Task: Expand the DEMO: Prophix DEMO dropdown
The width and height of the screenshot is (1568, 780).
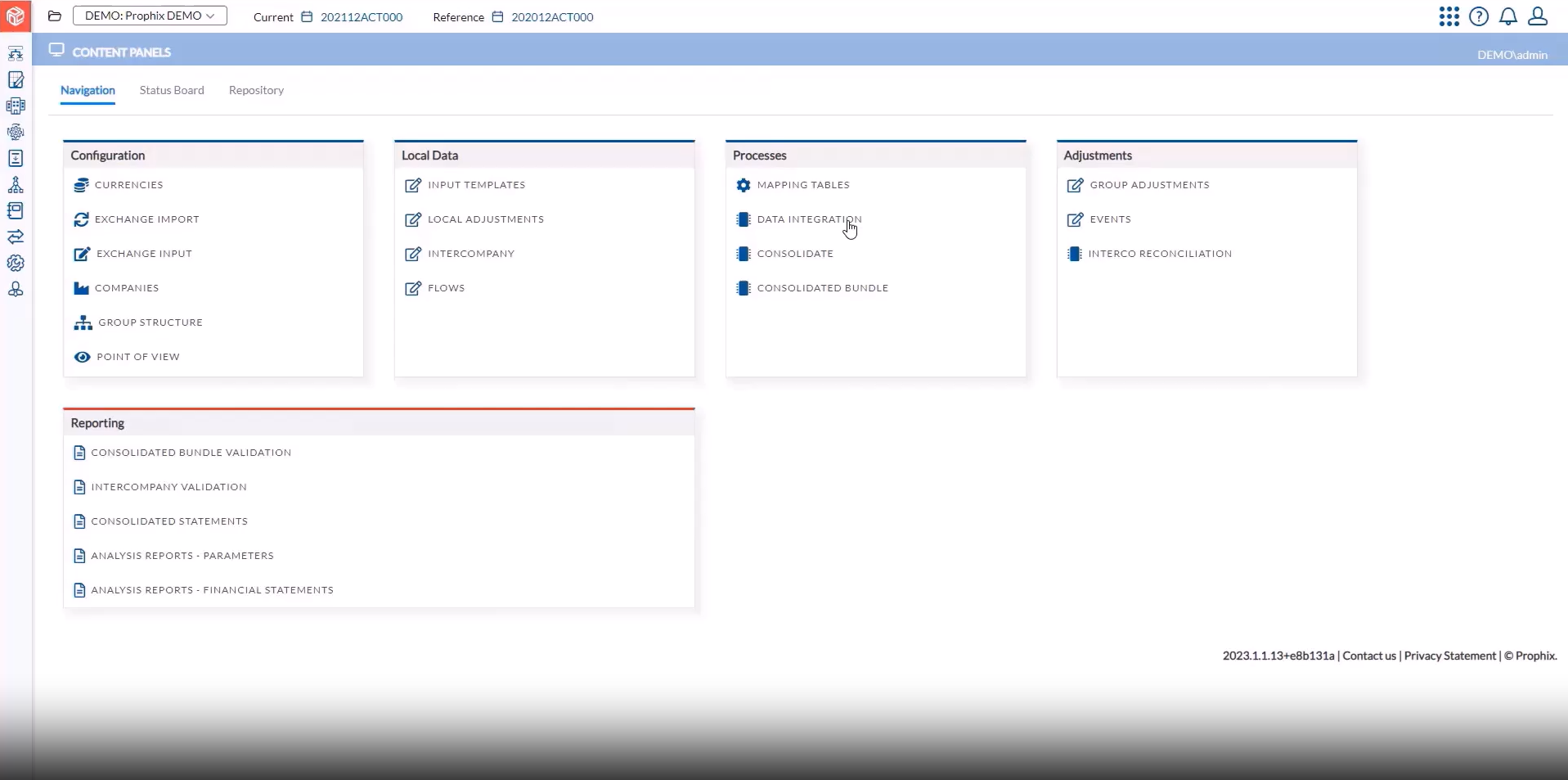Action: tap(150, 16)
